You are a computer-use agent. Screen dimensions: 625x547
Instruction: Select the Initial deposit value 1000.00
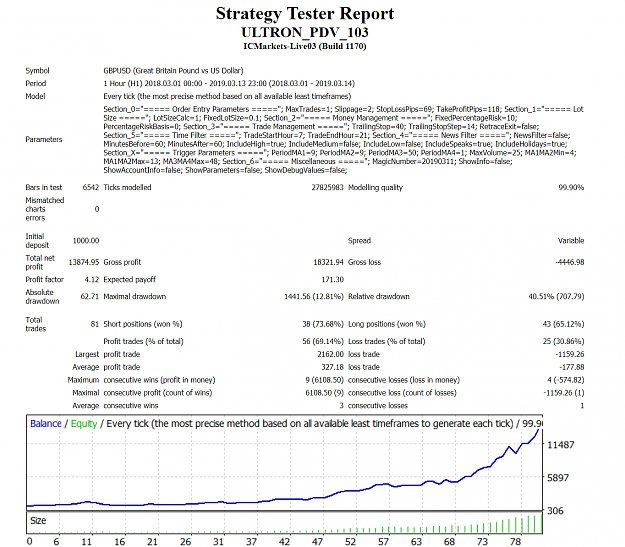click(86, 241)
